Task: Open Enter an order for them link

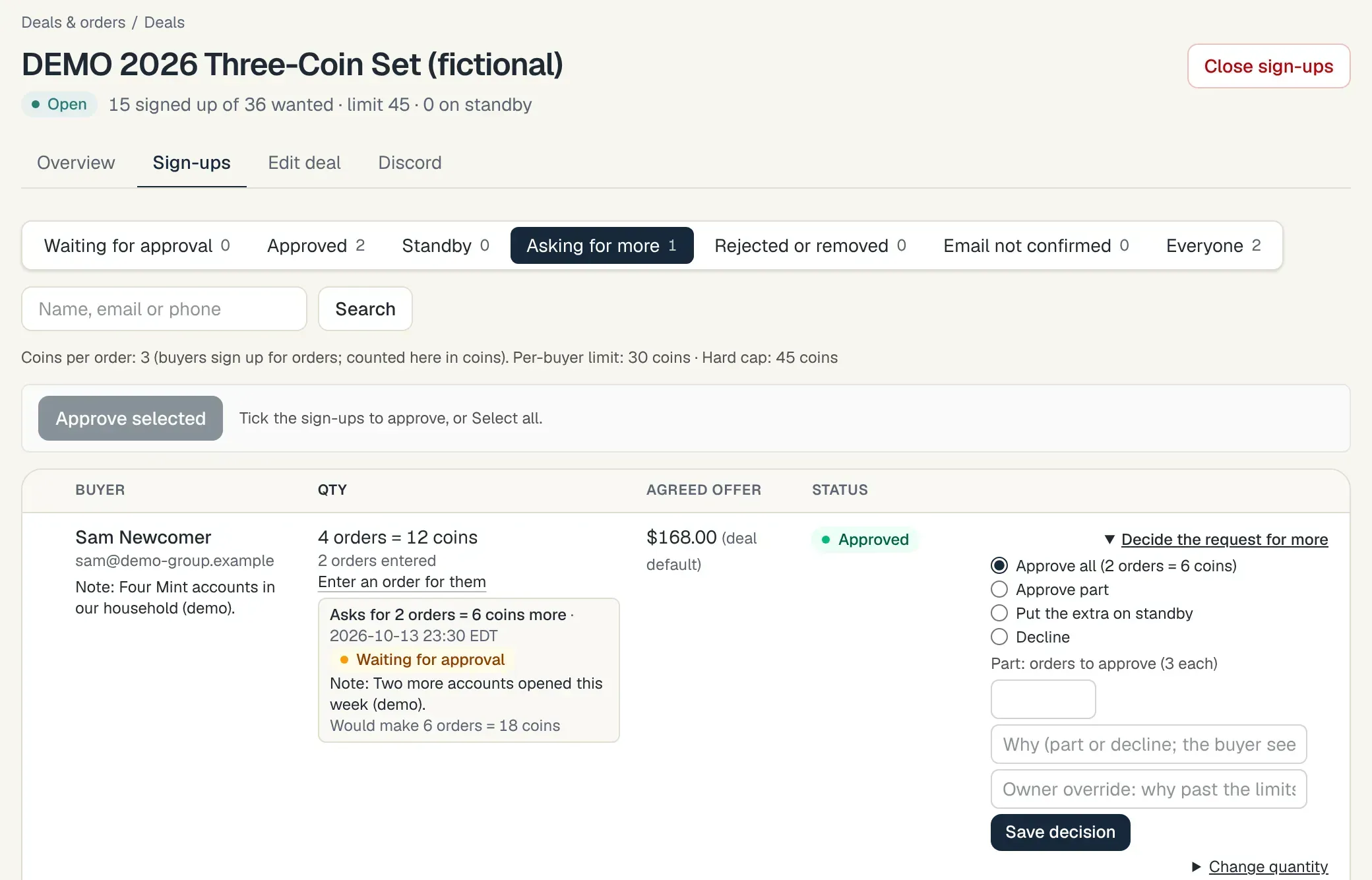Action: 402,581
